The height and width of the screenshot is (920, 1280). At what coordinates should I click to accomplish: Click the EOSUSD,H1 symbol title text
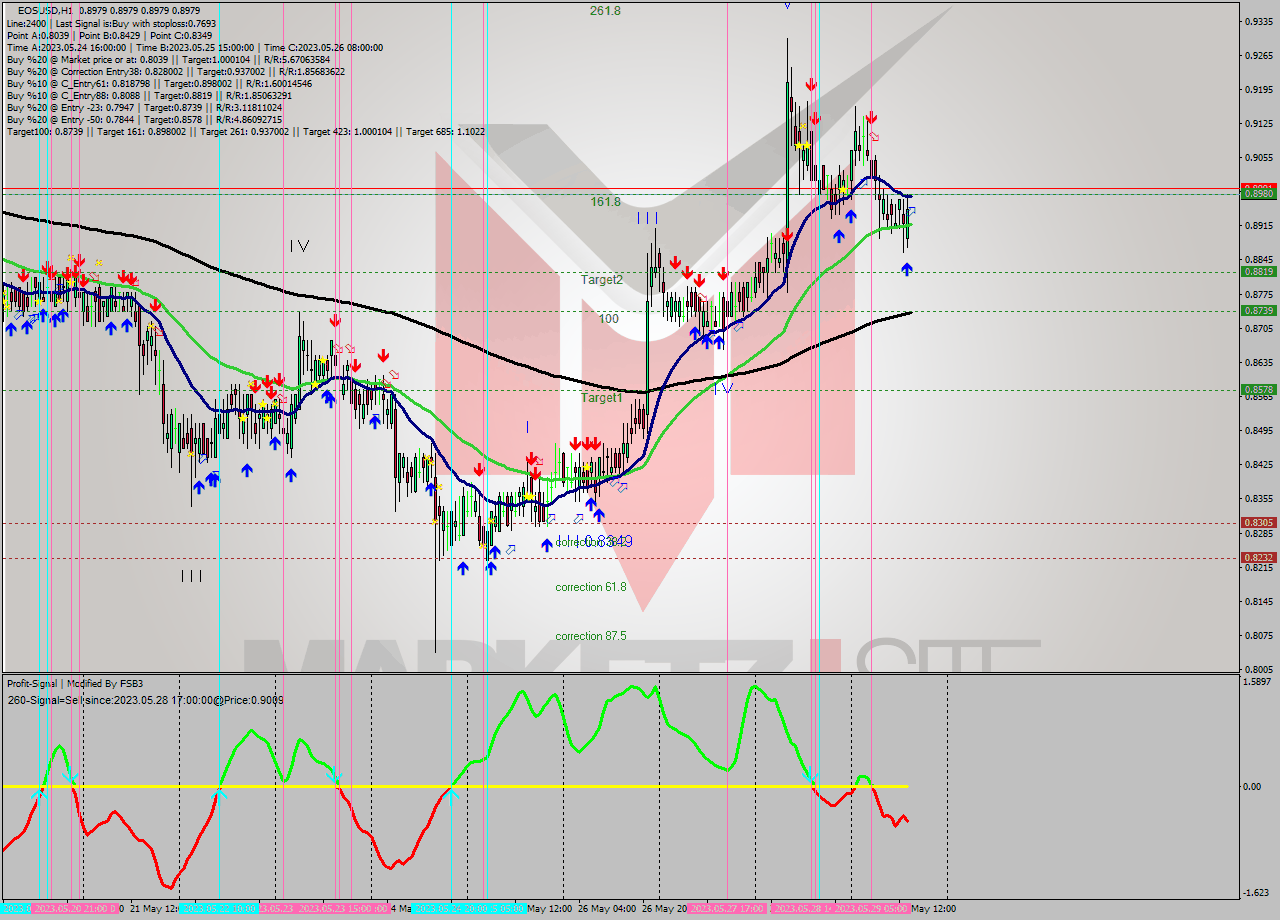45,11
